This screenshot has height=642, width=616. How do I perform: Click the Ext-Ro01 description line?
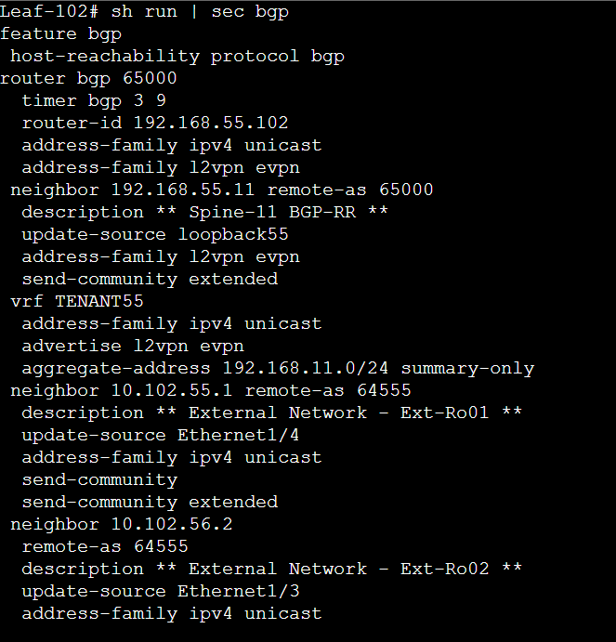[272, 413]
